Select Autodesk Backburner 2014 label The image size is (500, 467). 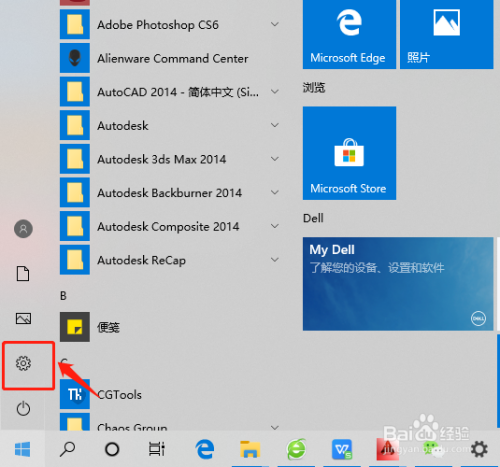[x=169, y=193]
